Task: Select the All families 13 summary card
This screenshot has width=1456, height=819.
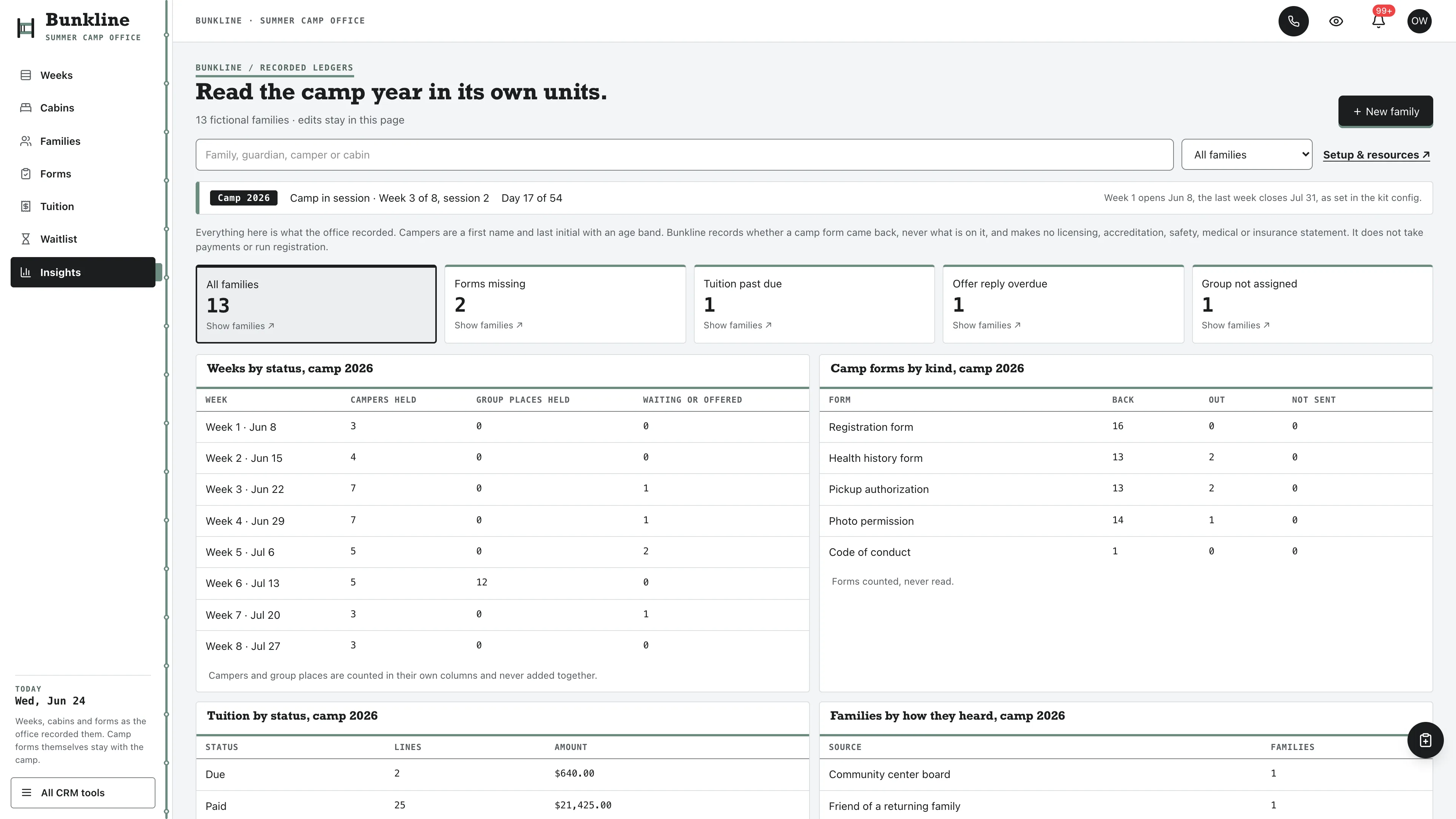Action: point(316,304)
